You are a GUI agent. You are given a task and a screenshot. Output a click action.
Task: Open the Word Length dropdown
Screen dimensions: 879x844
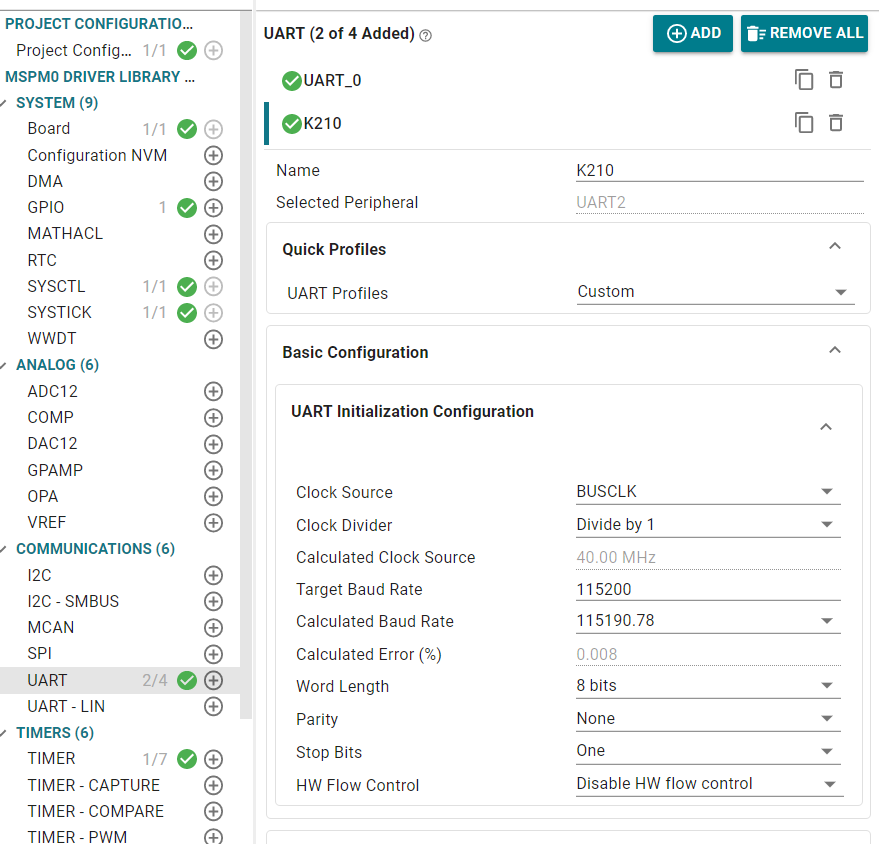(709, 686)
